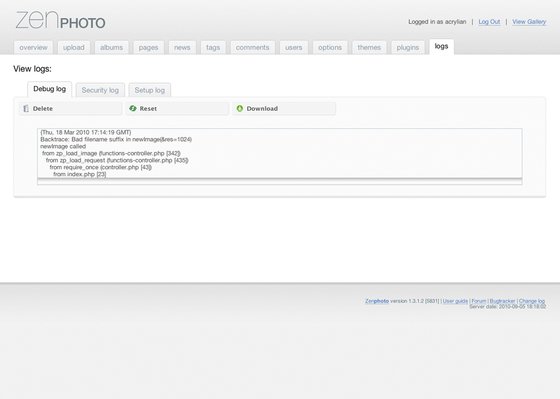Click inside the debug log text area
Image resolution: width=560 pixels, height=399 pixels.
(280, 153)
